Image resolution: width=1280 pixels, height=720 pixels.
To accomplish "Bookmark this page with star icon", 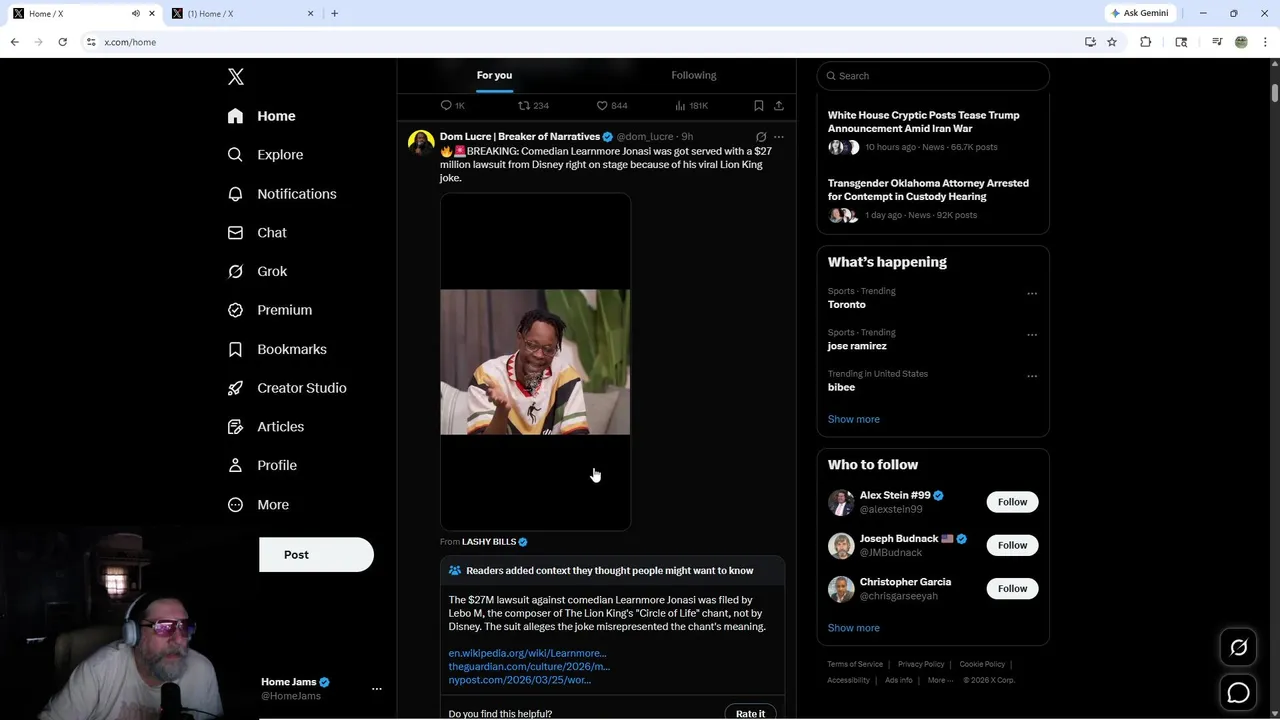I will pyautogui.click(x=1111, y=42).
